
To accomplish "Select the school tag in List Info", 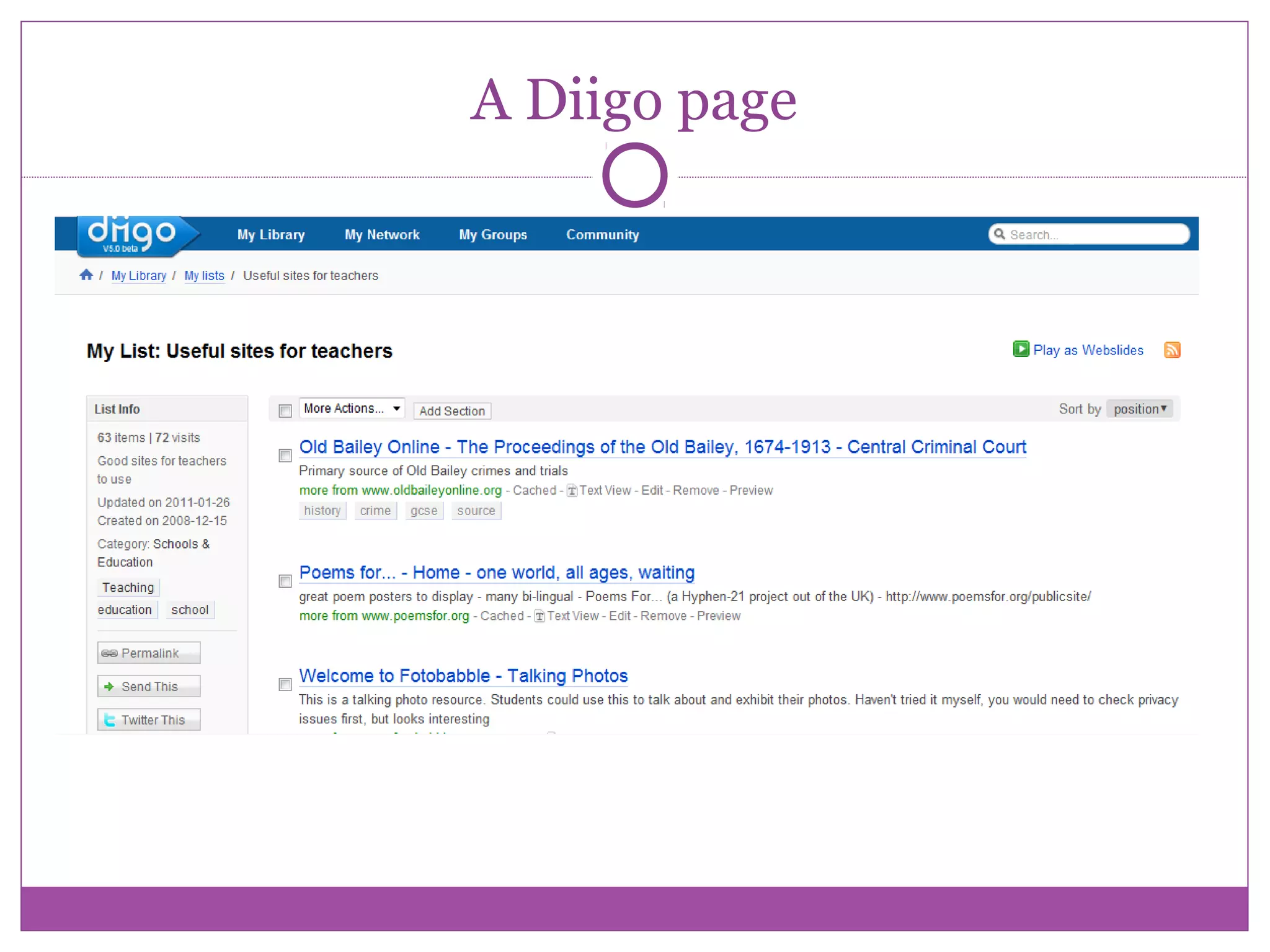I will (x=190, y=610).
